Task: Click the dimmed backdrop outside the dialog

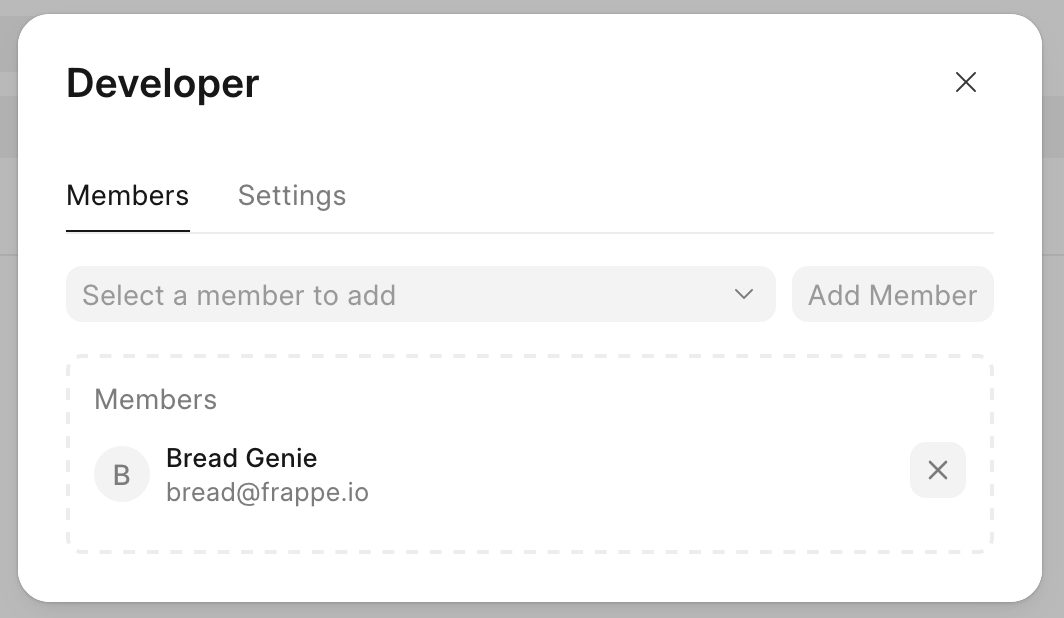Action: 1052,300
